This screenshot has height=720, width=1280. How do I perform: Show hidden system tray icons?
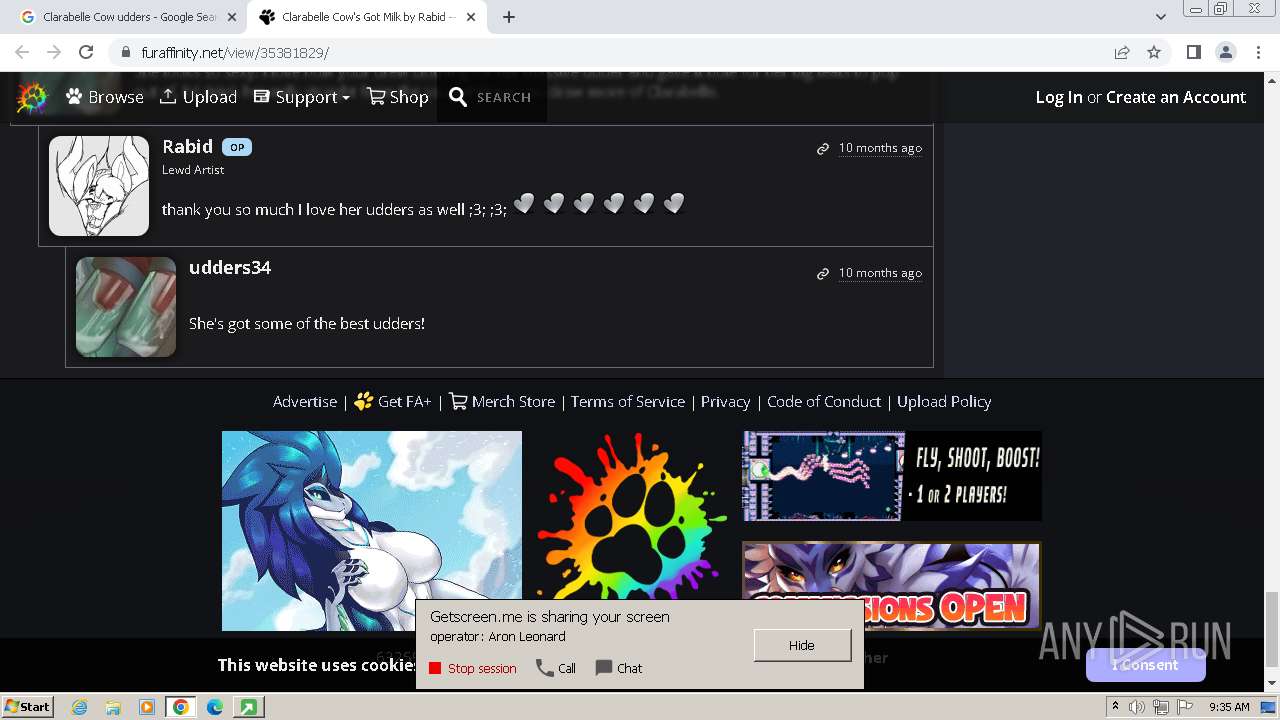tap(1116, 707)
